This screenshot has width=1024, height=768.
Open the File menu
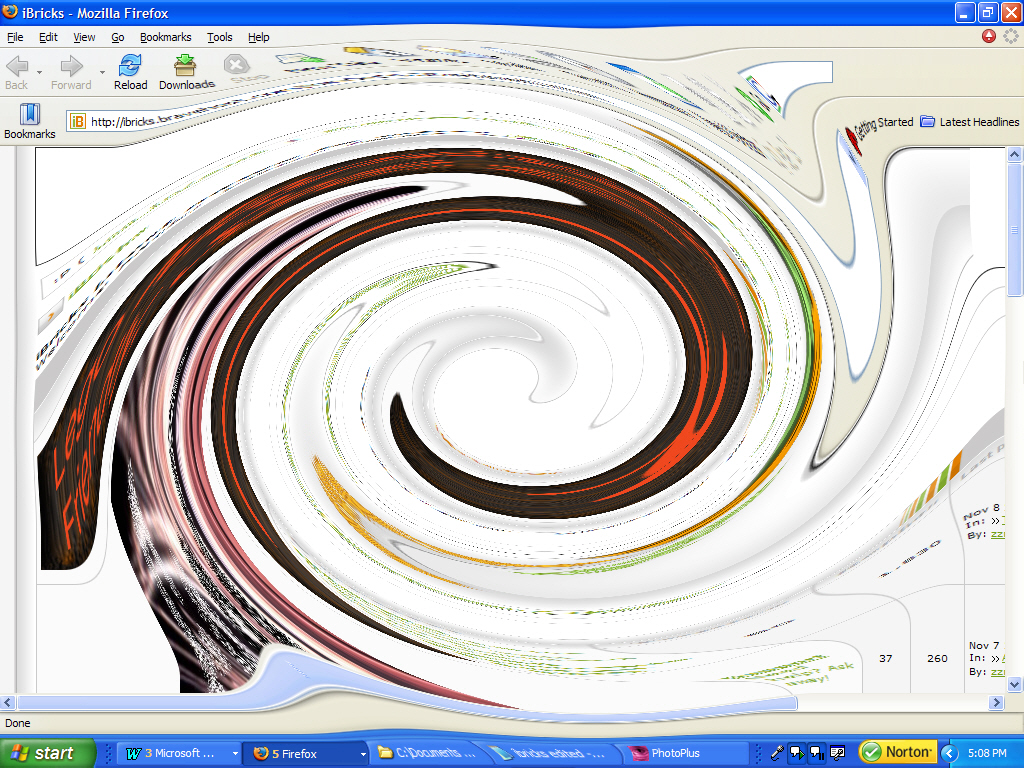15,37
